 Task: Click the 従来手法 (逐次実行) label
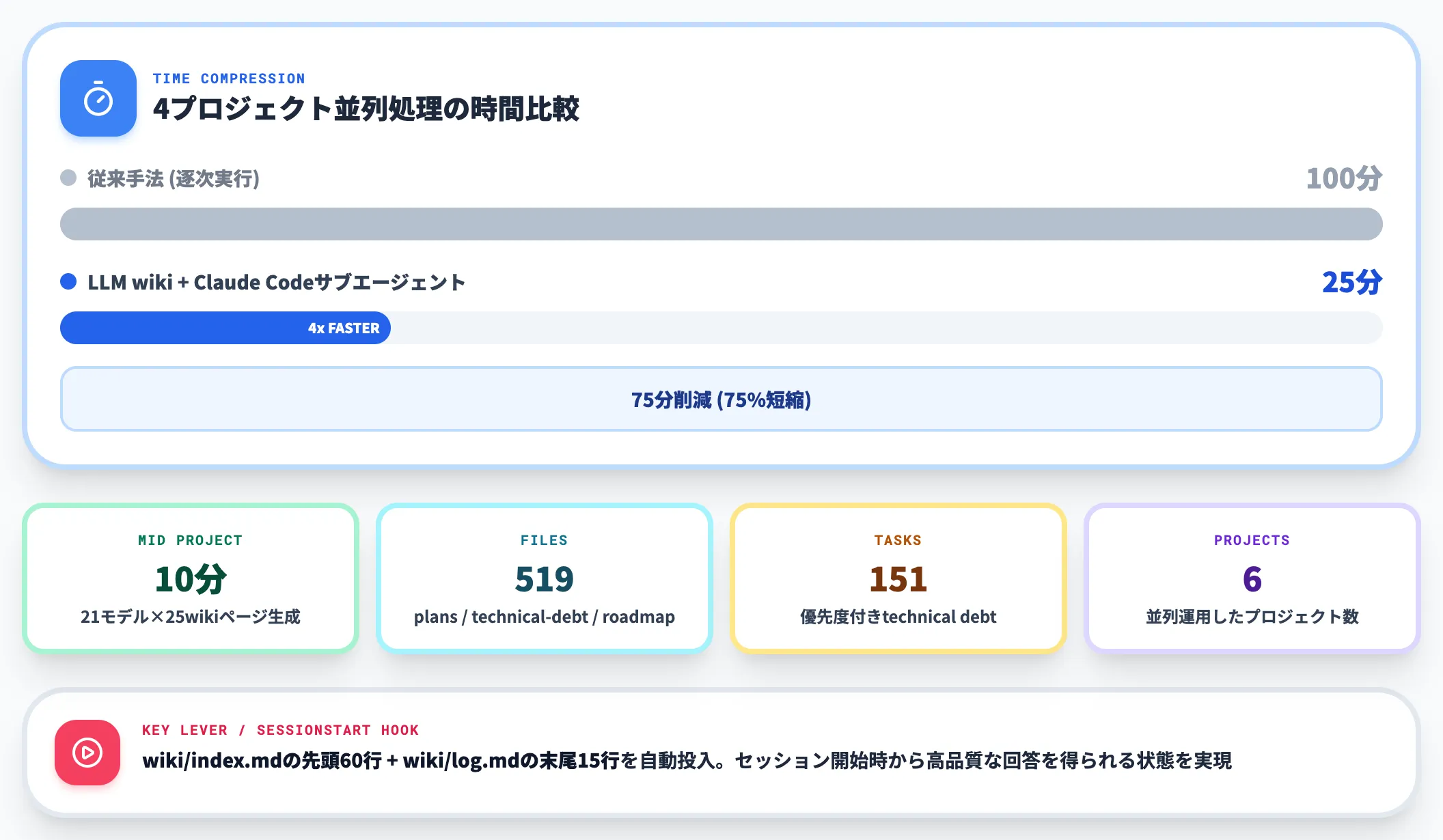[x=174, y=178]
